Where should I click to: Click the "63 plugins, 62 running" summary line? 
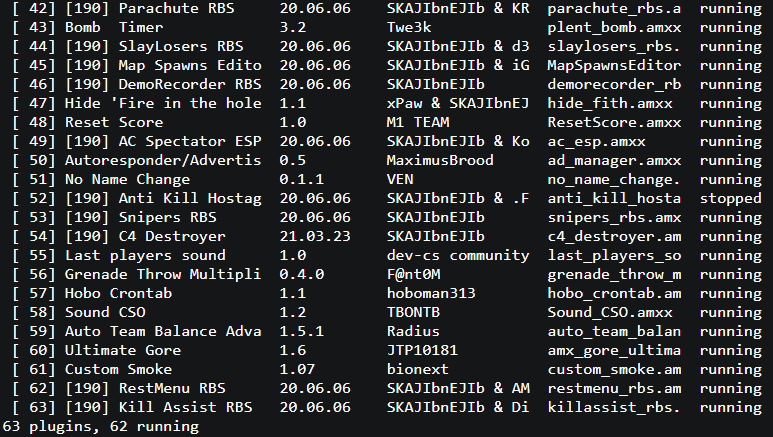(x=100, y=426)
